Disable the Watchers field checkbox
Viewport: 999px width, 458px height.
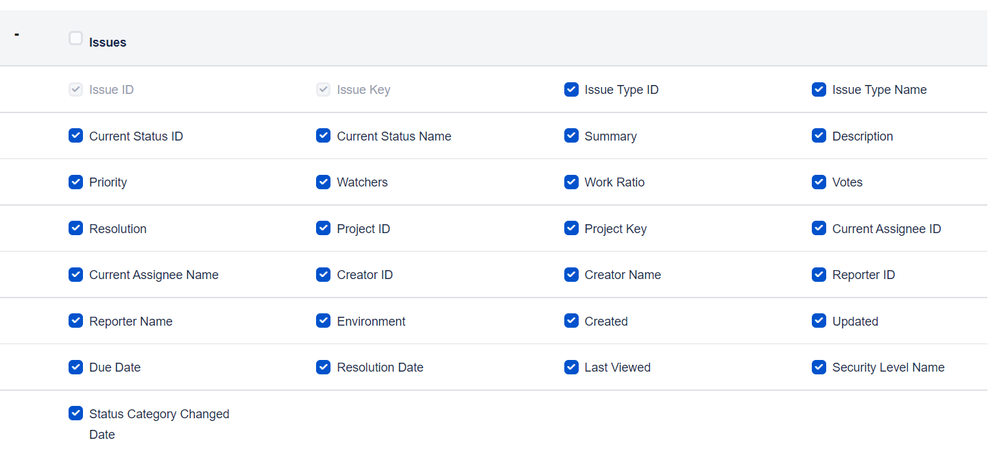pyautogui.click(x=323, y=182)
